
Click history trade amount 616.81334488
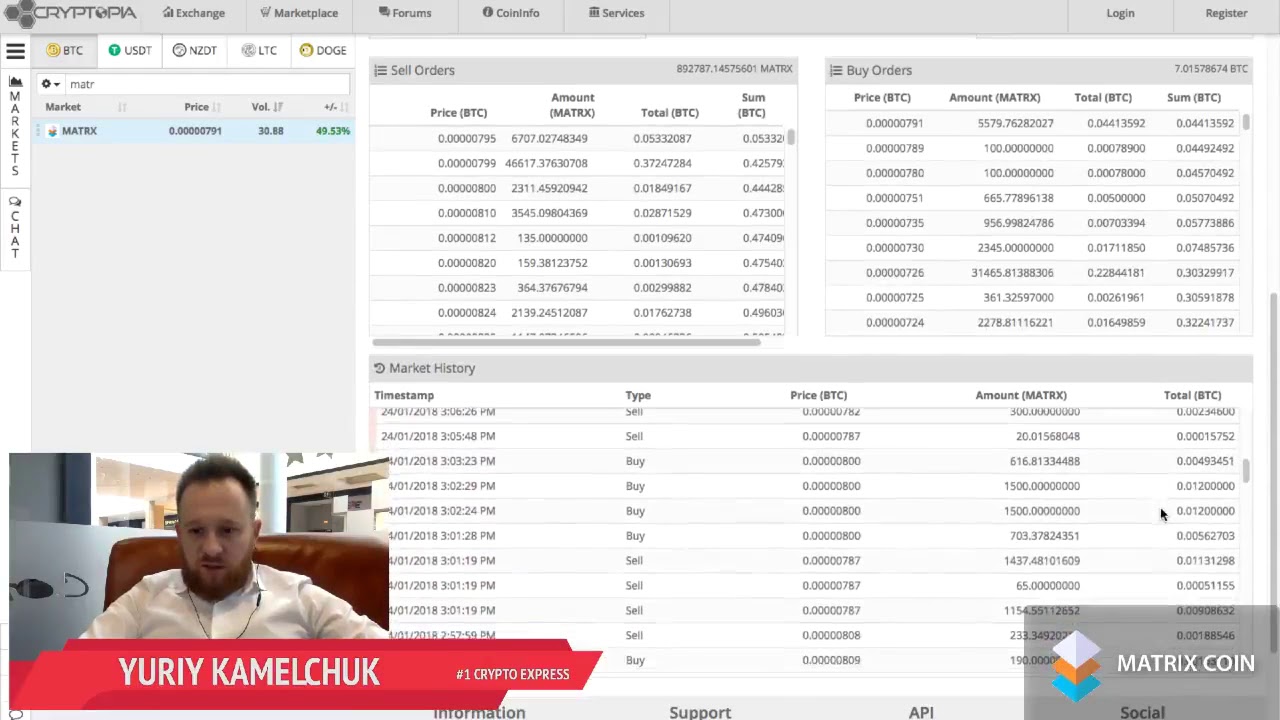[1045, 461]
